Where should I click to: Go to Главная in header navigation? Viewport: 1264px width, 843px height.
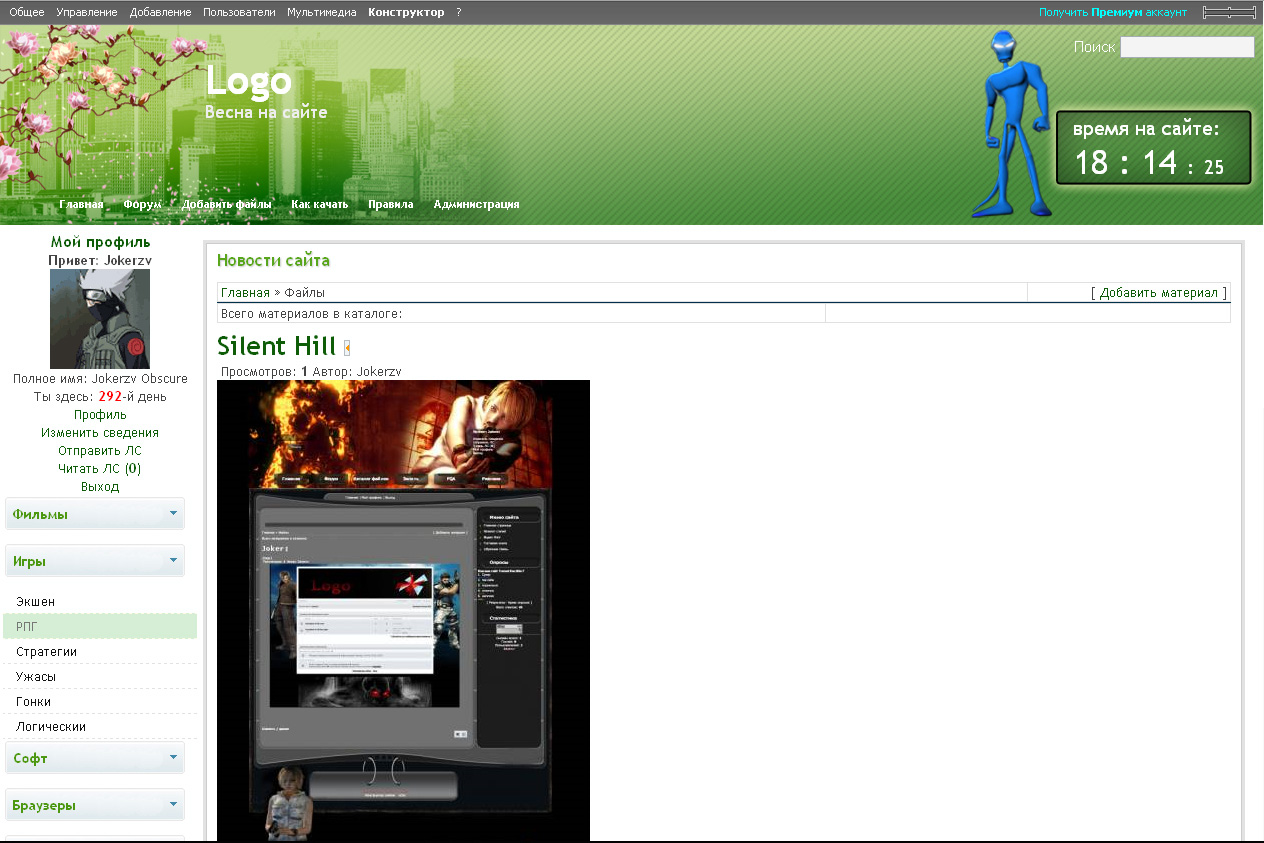click(x=82, y=204)
